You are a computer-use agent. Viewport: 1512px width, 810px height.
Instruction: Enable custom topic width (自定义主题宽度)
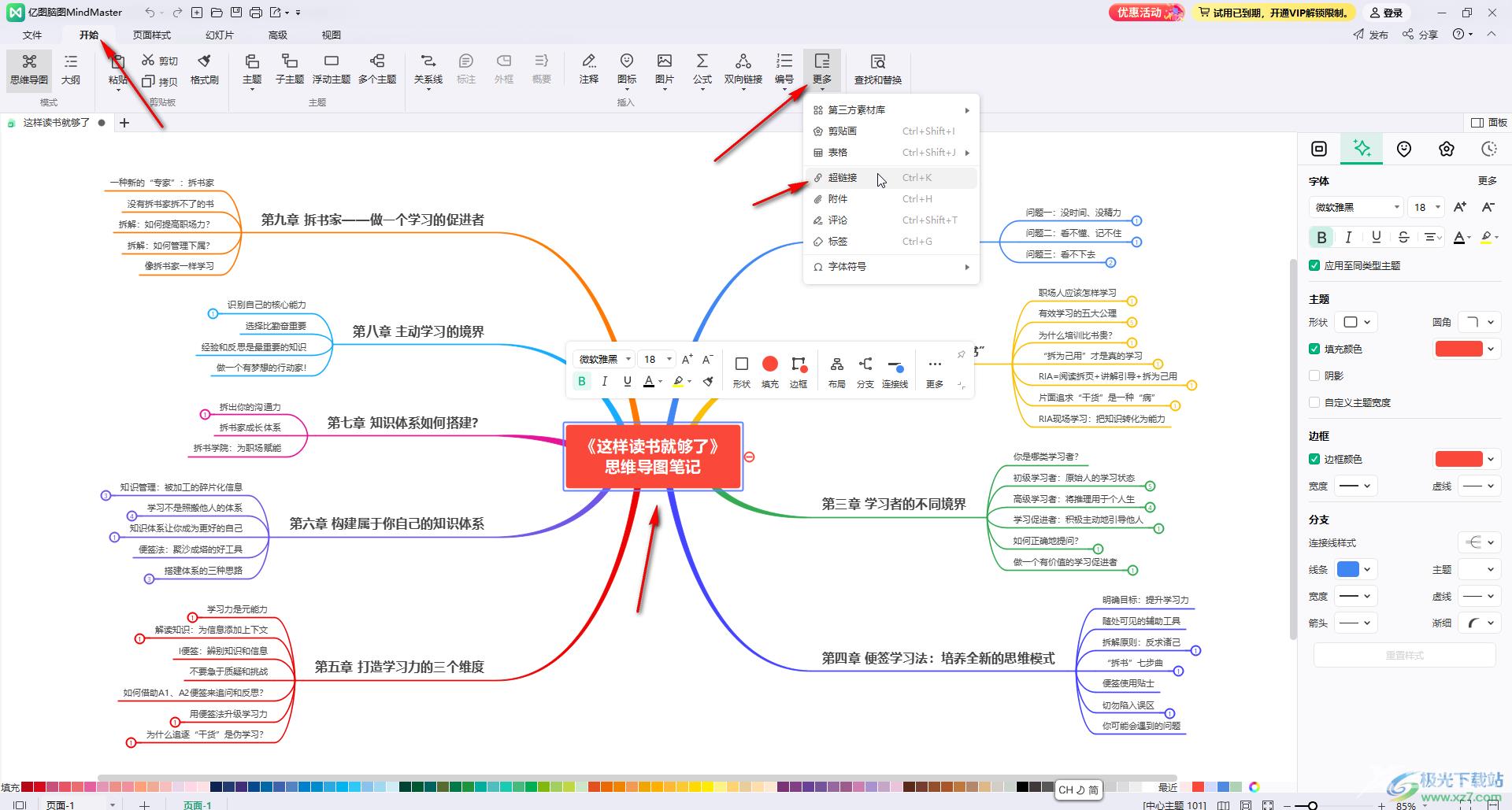(1314, 402)
